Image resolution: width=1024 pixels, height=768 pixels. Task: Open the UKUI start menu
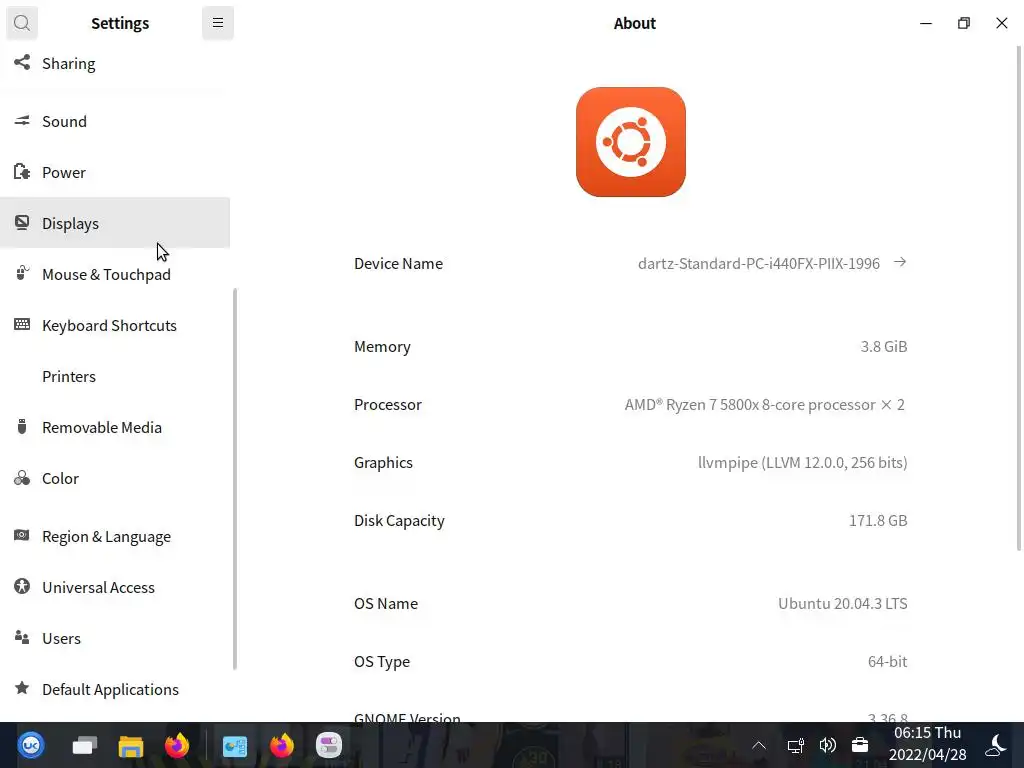pyautogui.click(x=31, y=745)
